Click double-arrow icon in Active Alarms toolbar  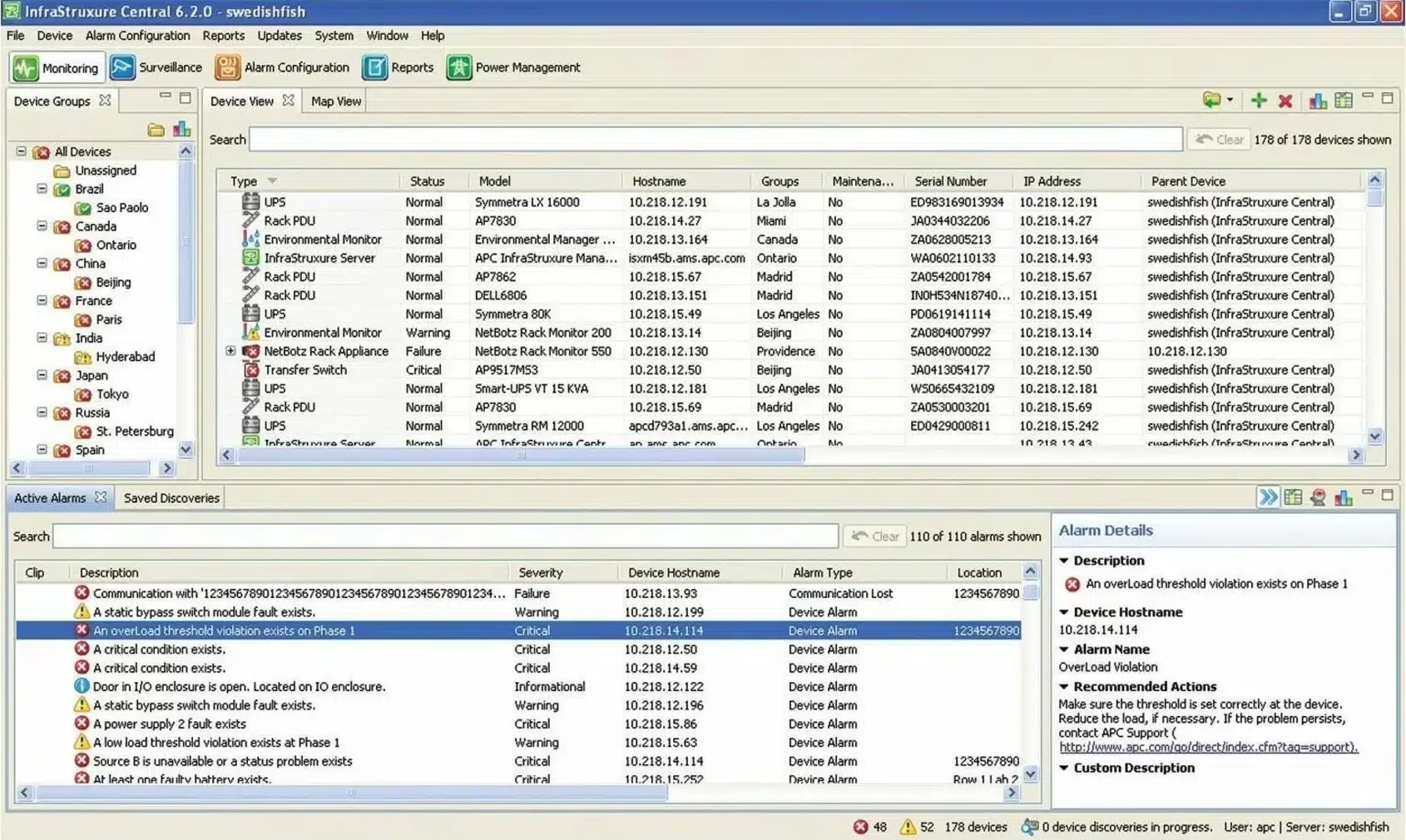(1267, 497)
